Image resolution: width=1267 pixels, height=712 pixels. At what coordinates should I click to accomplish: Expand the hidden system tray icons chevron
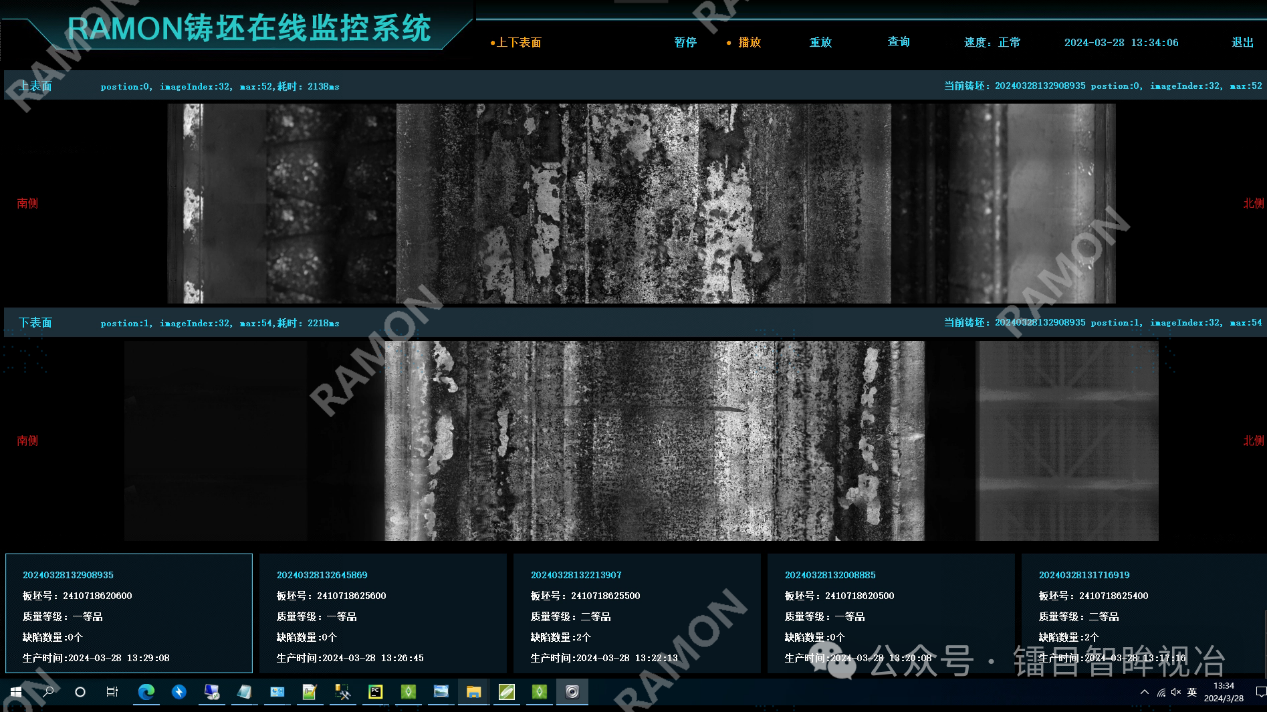pyautogui.click(x=1144, y=692)
